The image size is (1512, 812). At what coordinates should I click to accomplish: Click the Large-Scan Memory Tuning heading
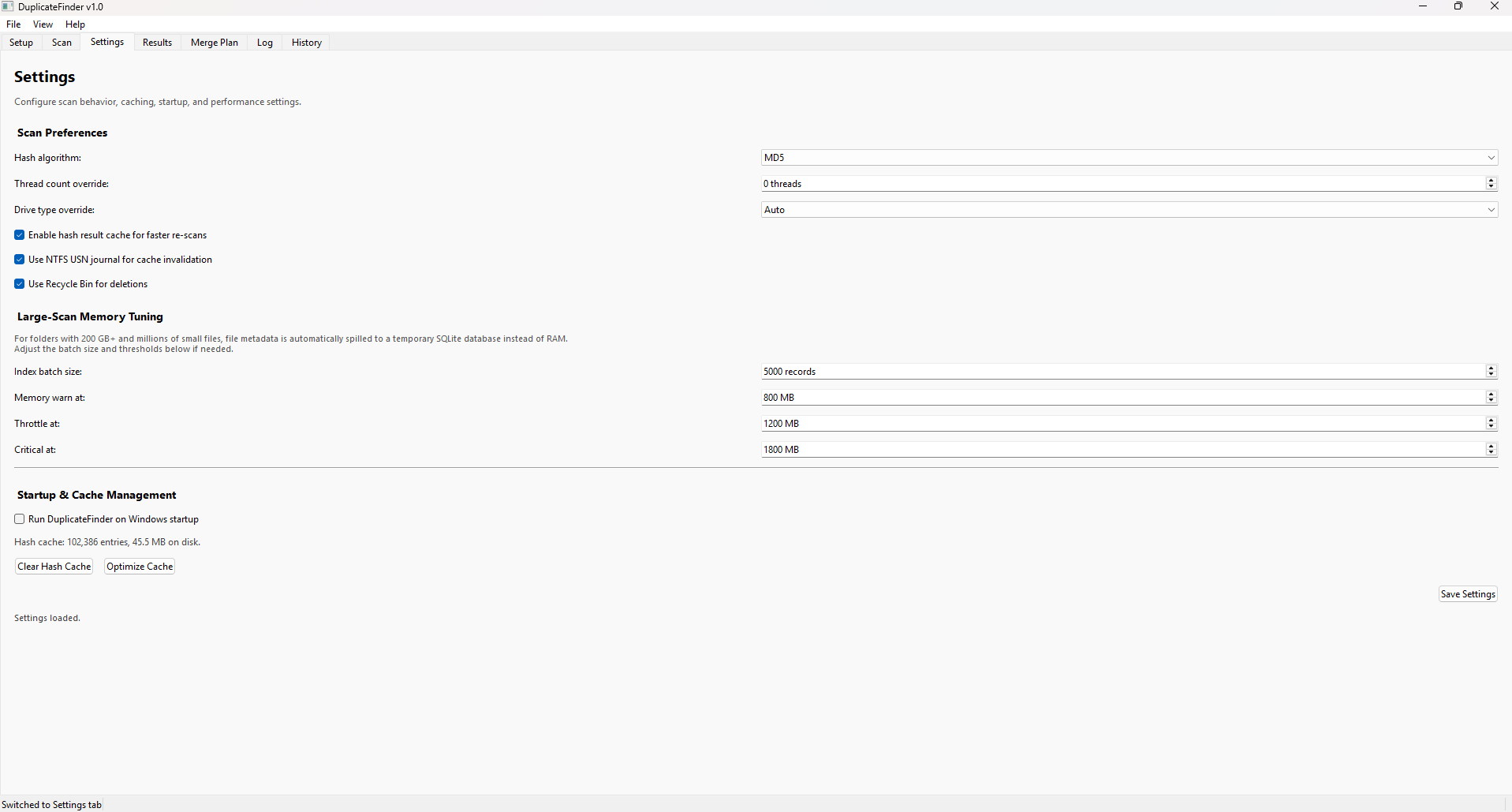(x=90, y=316)
